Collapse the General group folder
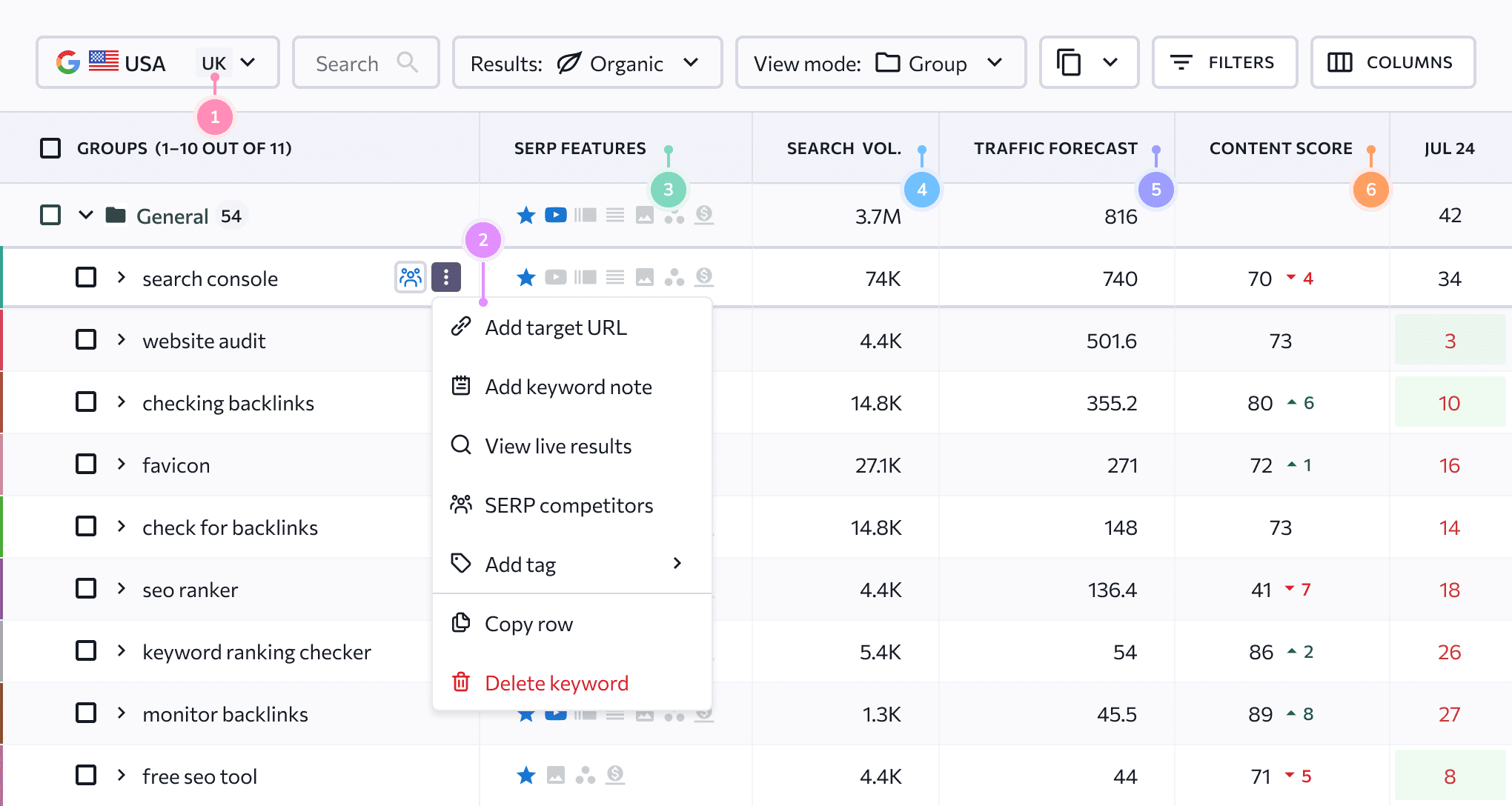Image resolution: width=1512 pixels, height=806 pixels. (x=86, y=216)
